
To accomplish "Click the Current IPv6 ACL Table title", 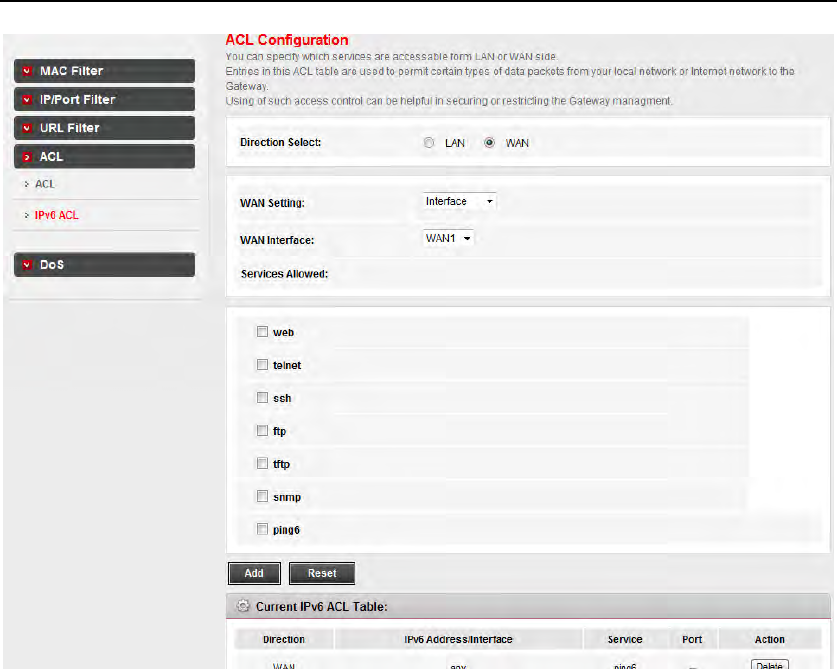I will 321,607.
